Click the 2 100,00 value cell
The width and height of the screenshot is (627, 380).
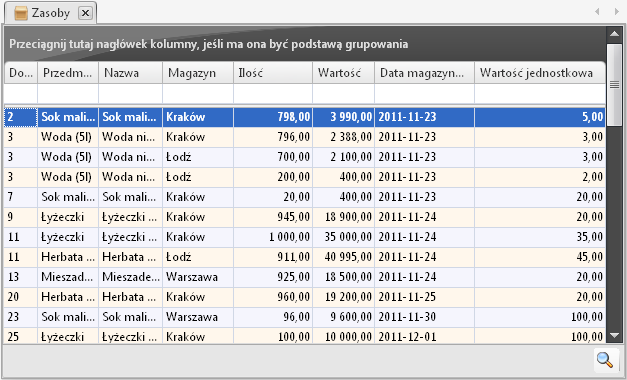[343, 157]
